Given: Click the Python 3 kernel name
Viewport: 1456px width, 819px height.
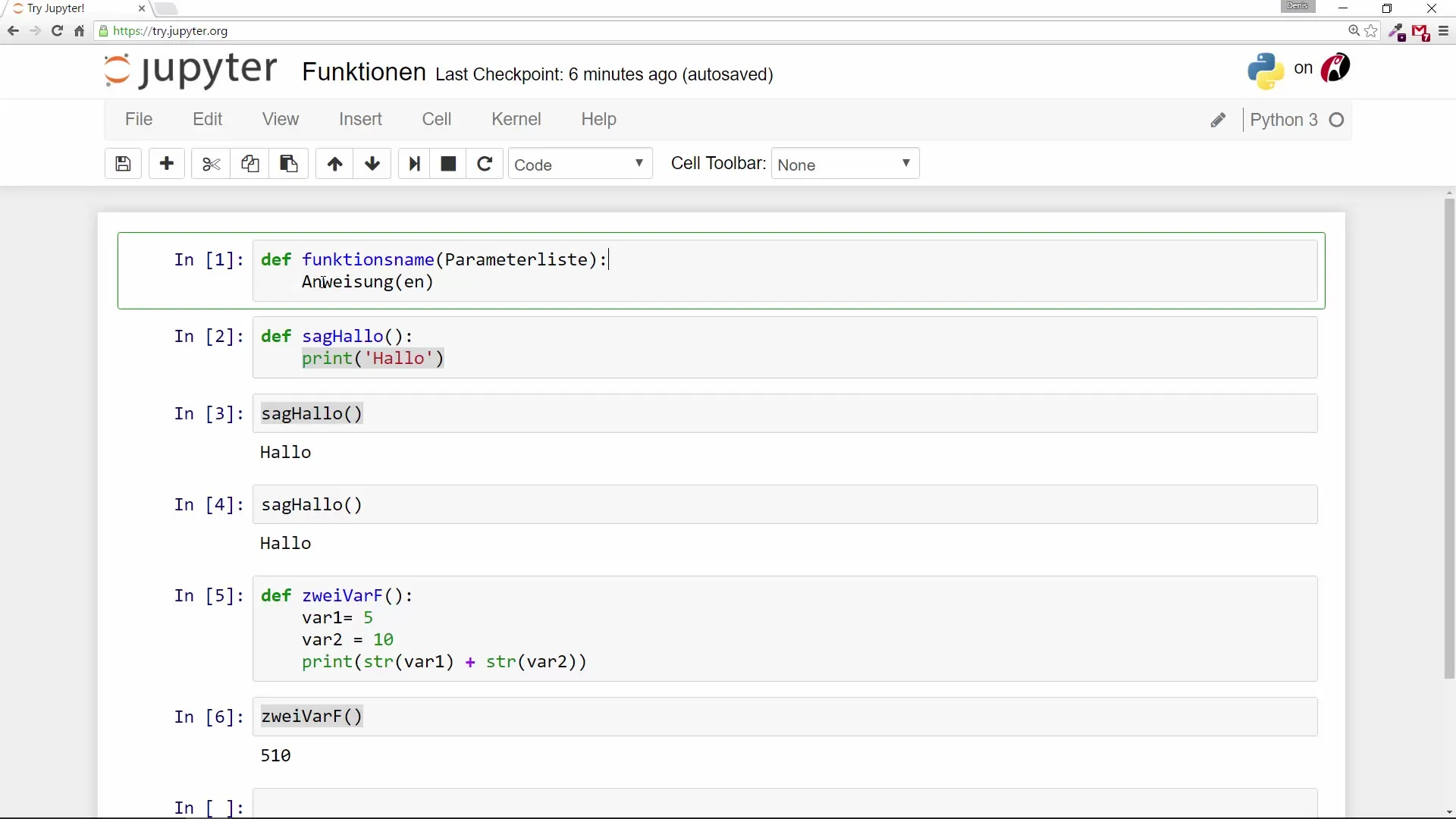Looking at the screenshot, I should click(1284, 120).
